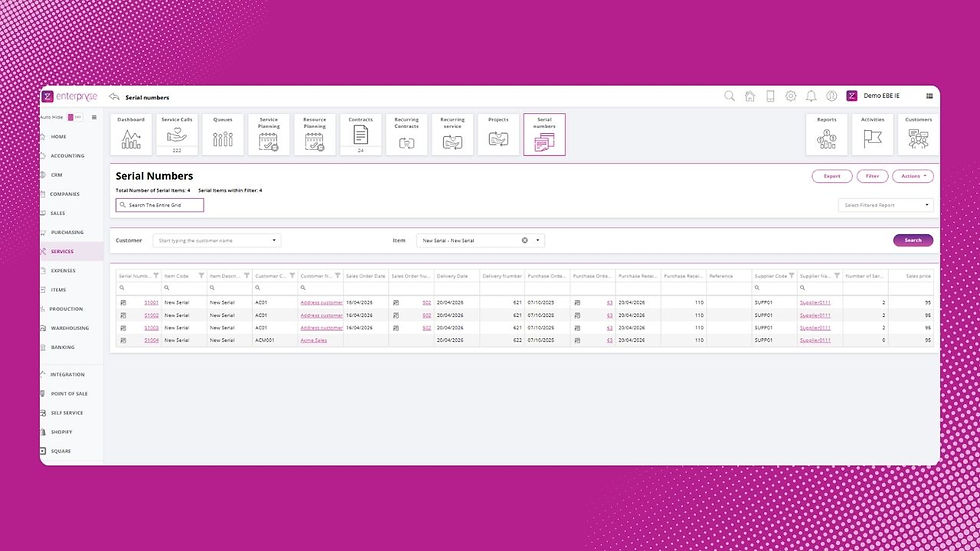Sort by Delivery Date column header

[x=452, y=276]
